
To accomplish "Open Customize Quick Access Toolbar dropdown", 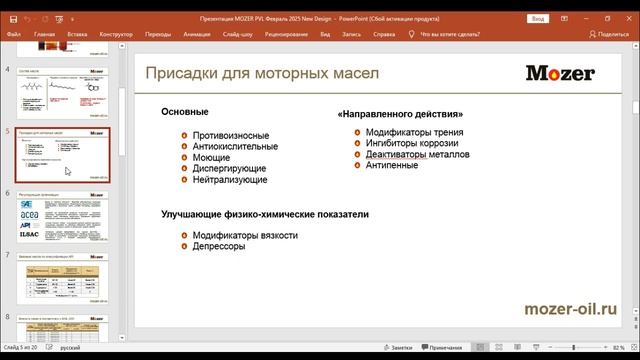I will (73, 19).
